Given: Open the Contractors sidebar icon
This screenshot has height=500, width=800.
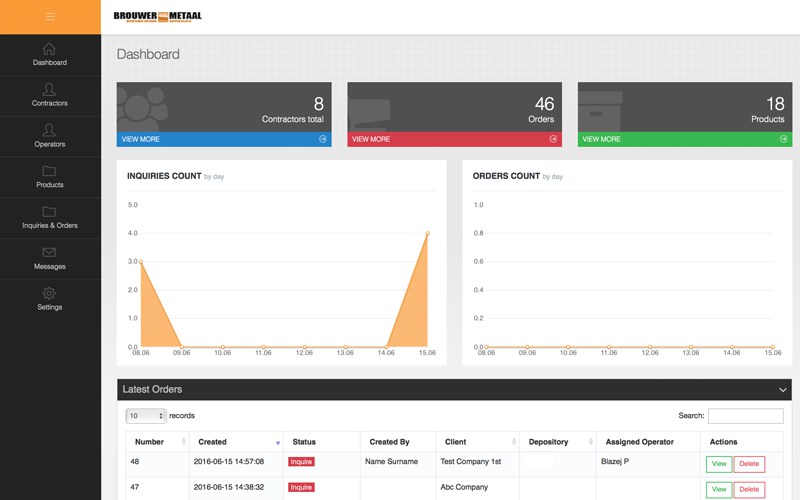Looking at the screenshot, I should (x=50, y=90).
